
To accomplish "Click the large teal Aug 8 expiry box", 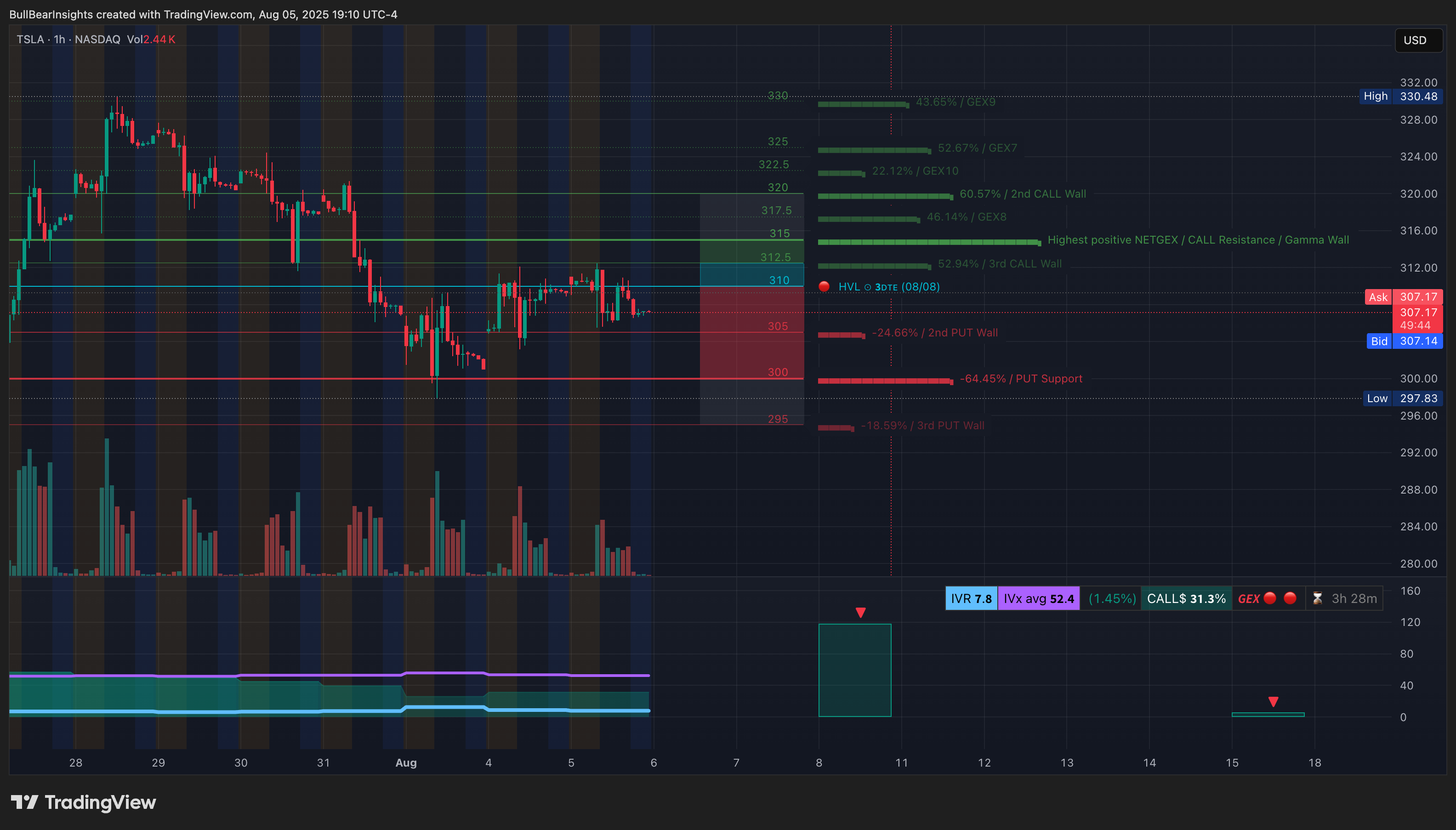I will [854, 671].
